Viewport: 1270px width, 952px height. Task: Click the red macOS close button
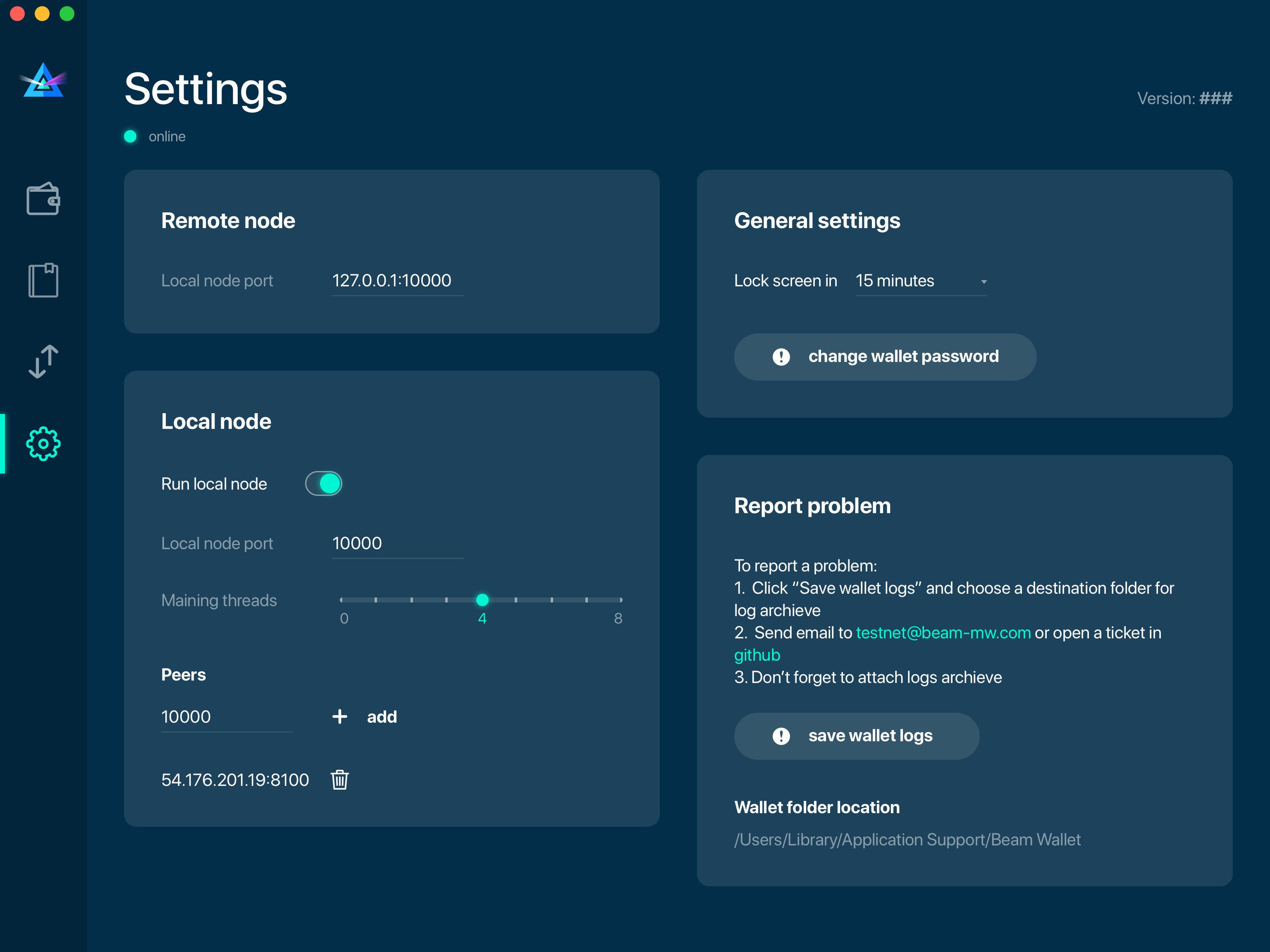[x=17, y=13]
